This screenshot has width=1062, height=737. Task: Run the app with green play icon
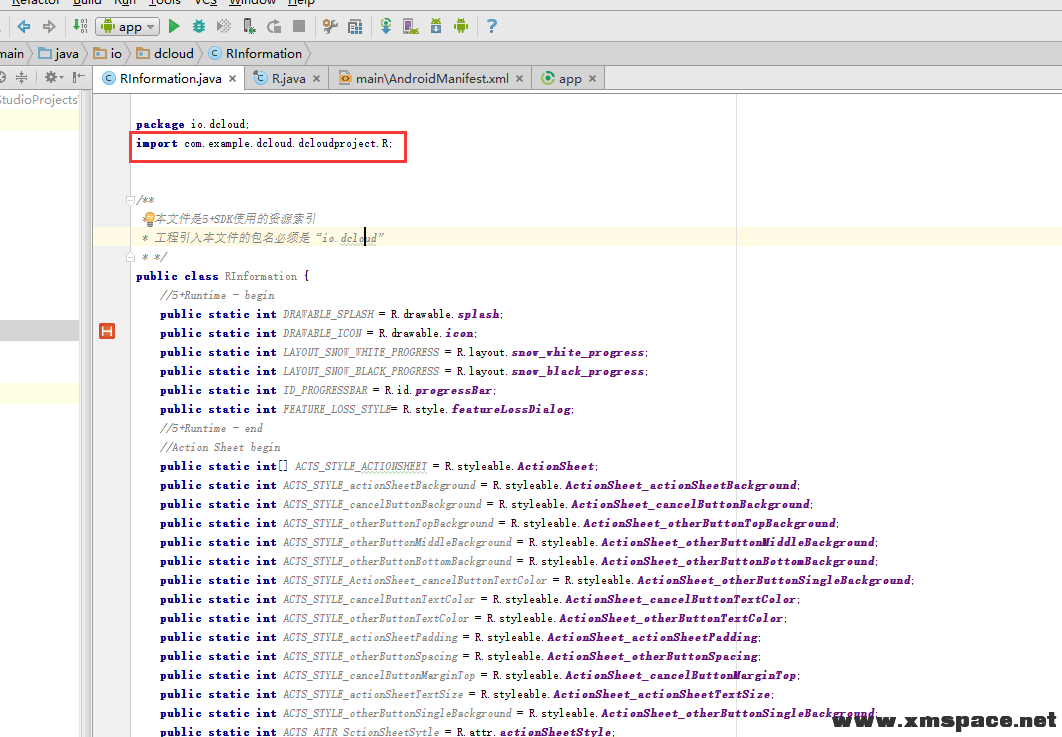pos(174,26)
